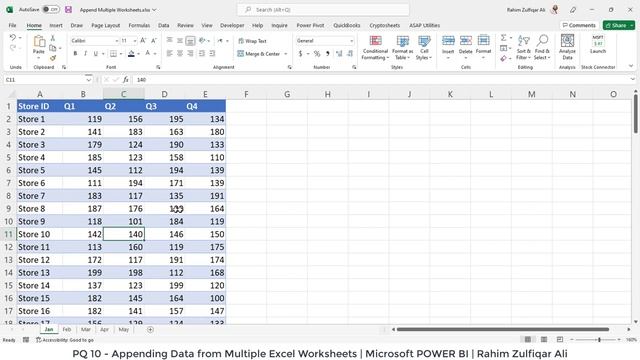Select the May worksheet tab
The height and width of the screenshot is (360, 640).
(124, 329)
